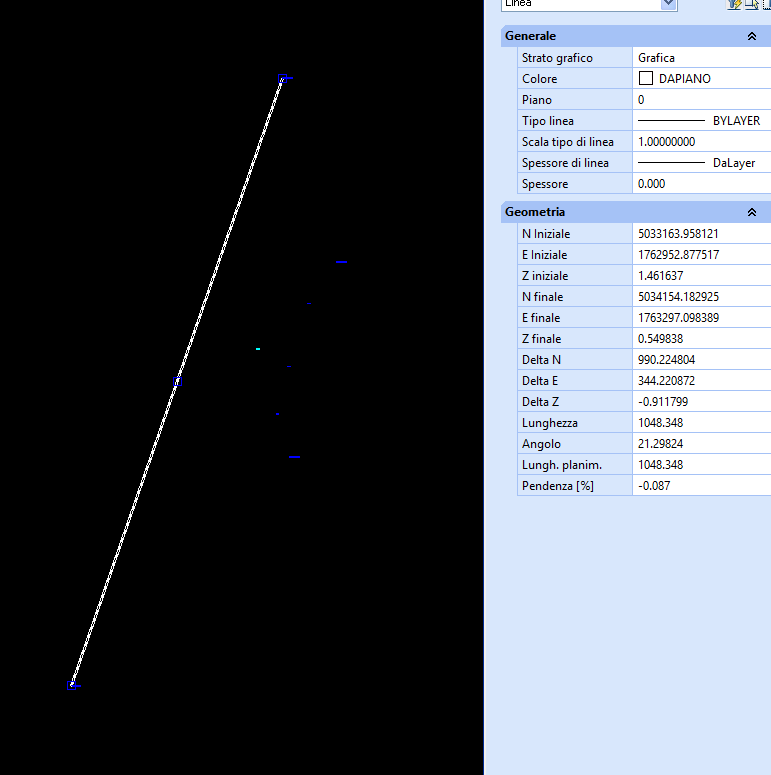This screenshot has width=771, height=775.
Task: Edit the E finale coordinate value
Action: click(x=700, y=318)
